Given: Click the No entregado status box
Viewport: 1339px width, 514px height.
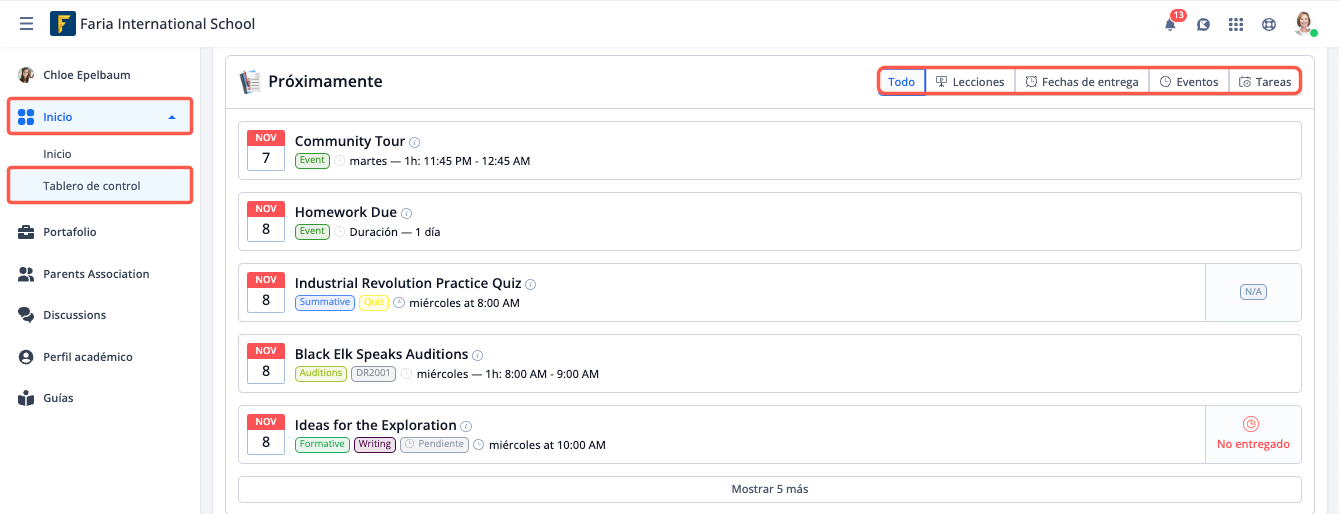Looking at the screenshot, I should (1253, 434).
